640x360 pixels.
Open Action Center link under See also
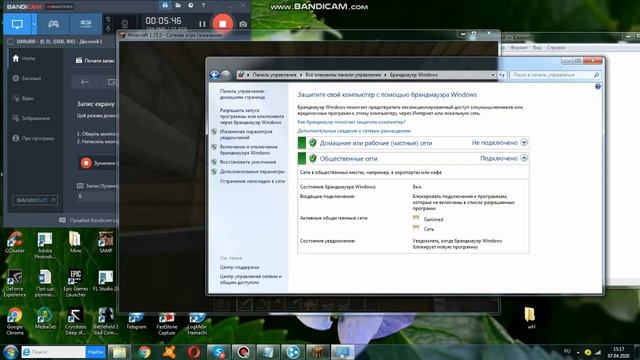click(239, 267)
